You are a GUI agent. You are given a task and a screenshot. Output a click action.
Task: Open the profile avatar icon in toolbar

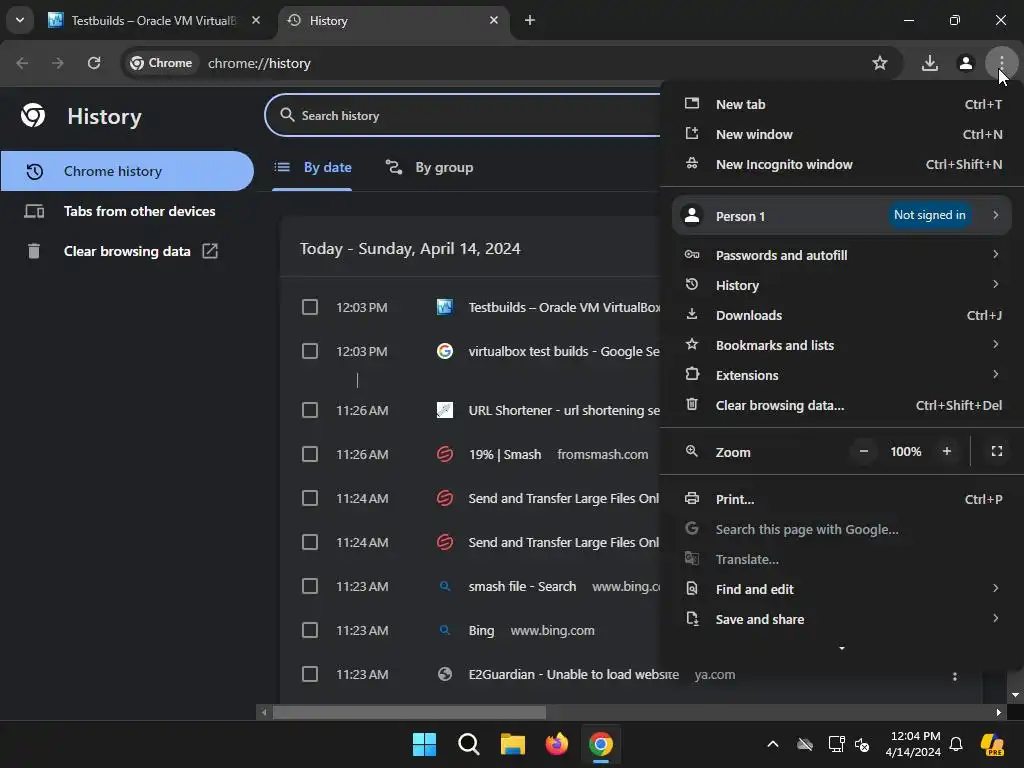point(965,63)
